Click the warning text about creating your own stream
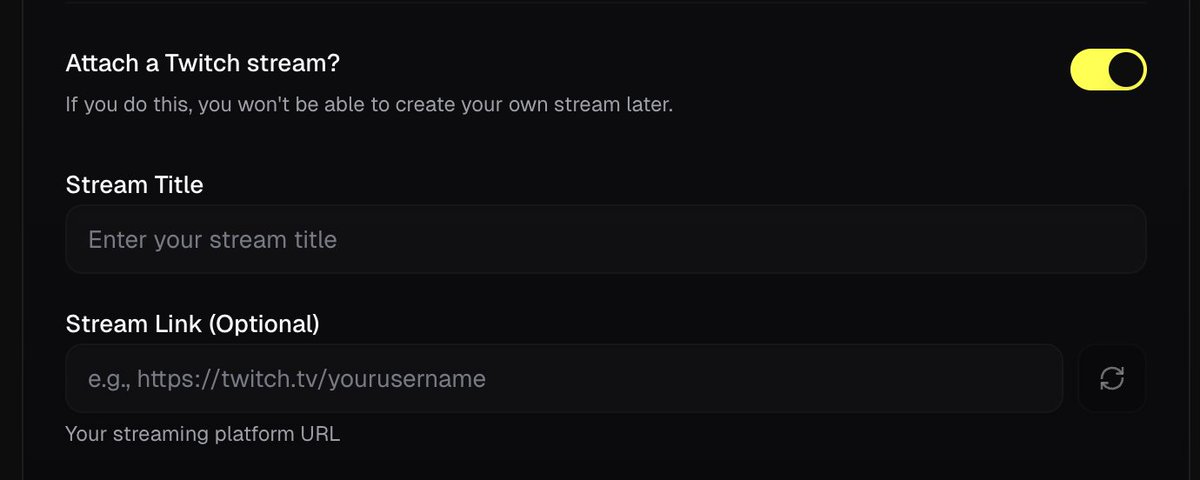This screenshot has width=1200, height=480. tap(369, 104)
